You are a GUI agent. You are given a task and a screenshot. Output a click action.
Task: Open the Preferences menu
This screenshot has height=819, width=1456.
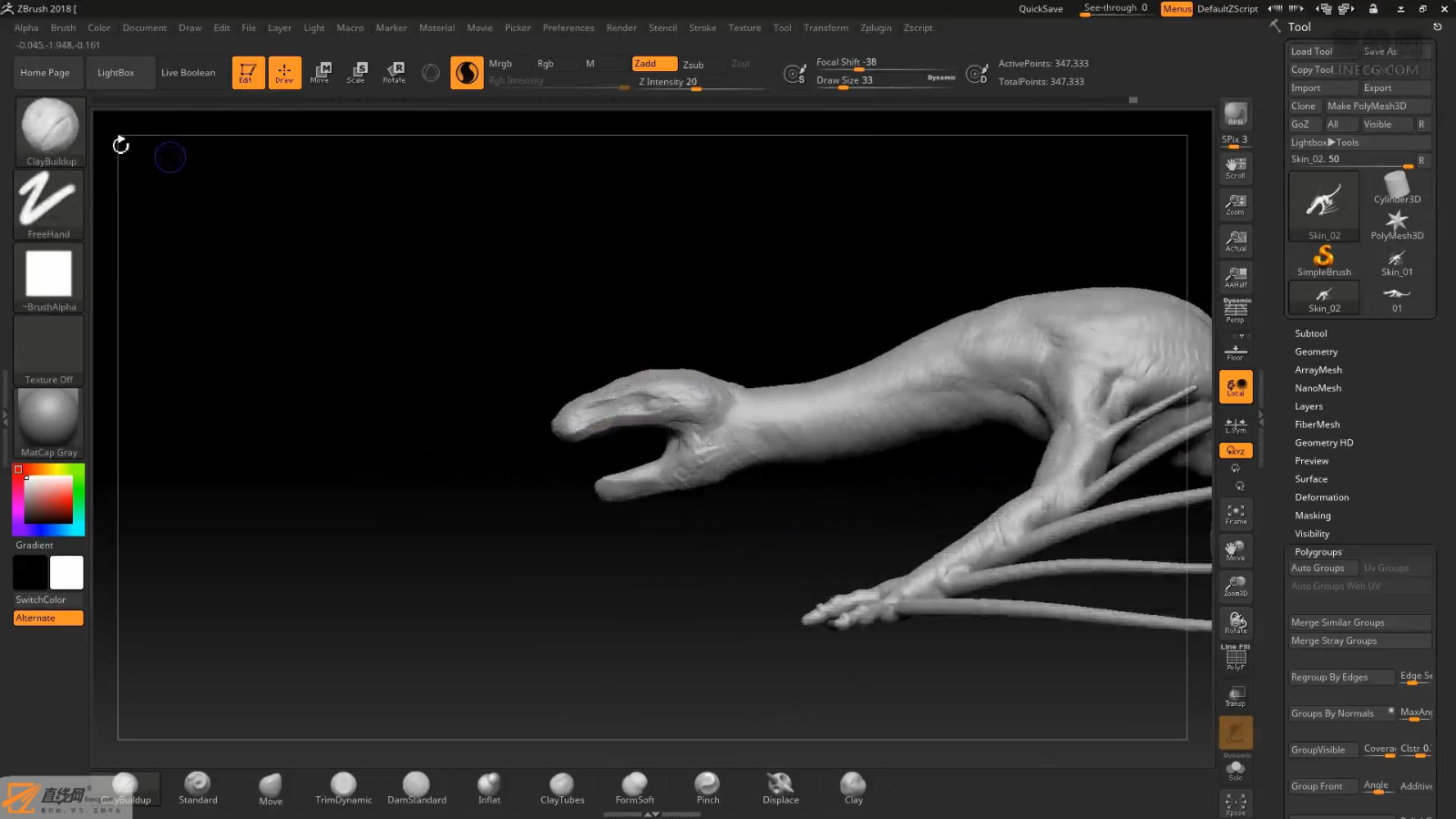tap(569, 27)
